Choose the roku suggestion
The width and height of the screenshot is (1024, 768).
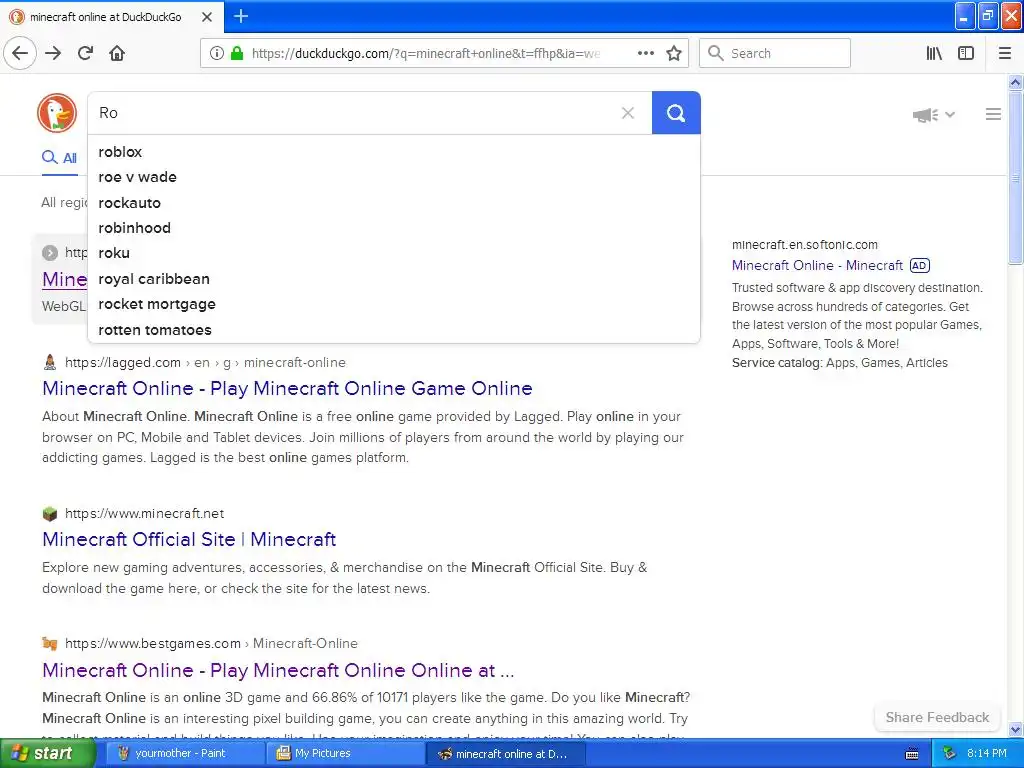pyautogui.click(x=394, y=253)
